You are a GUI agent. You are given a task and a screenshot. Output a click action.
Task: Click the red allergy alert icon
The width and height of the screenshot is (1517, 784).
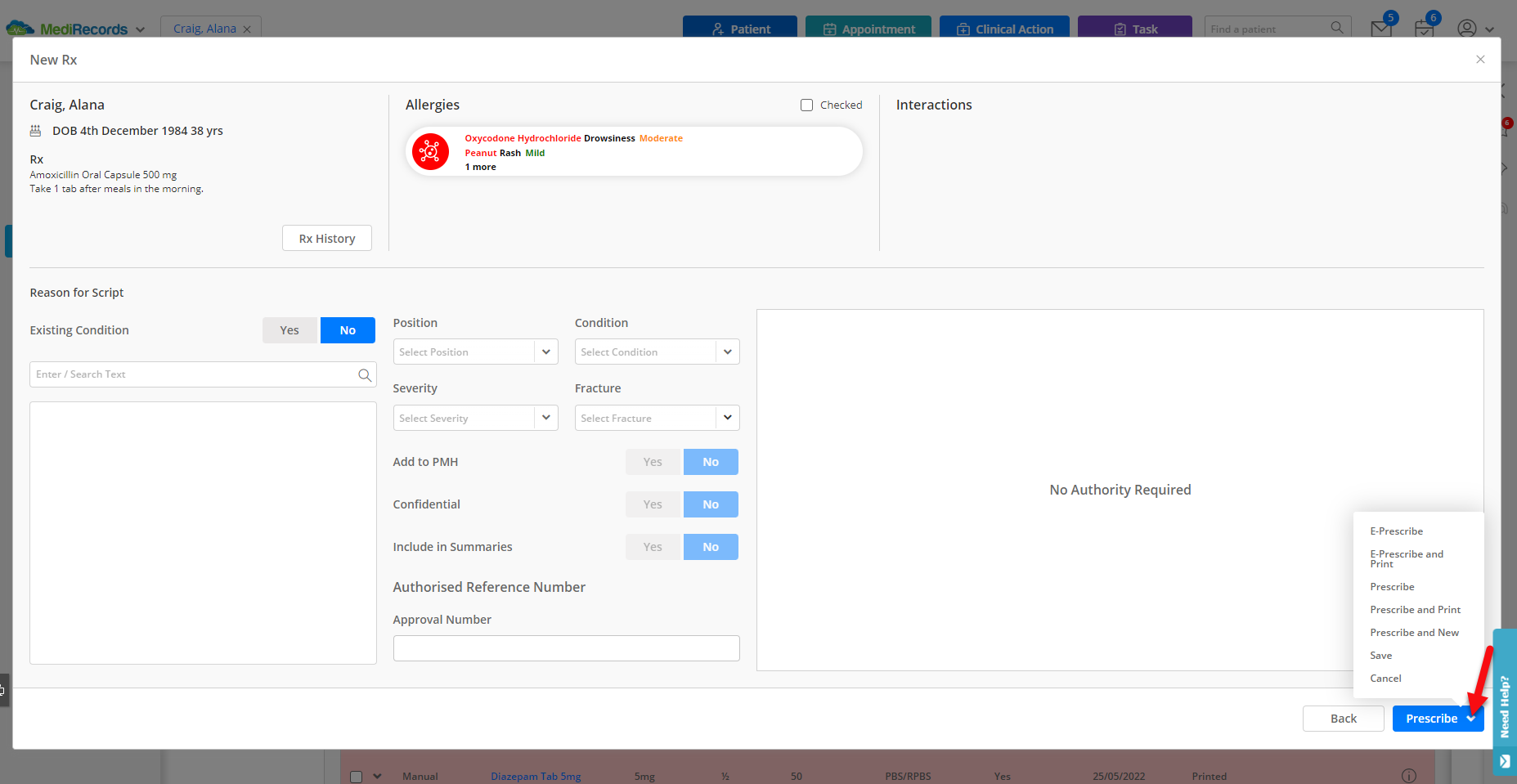[430, 152]
